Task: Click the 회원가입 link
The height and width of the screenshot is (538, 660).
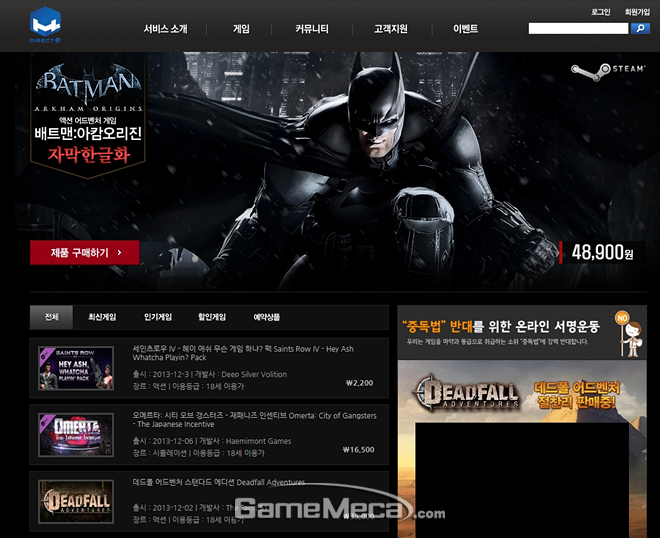Action: pos(637,12)
